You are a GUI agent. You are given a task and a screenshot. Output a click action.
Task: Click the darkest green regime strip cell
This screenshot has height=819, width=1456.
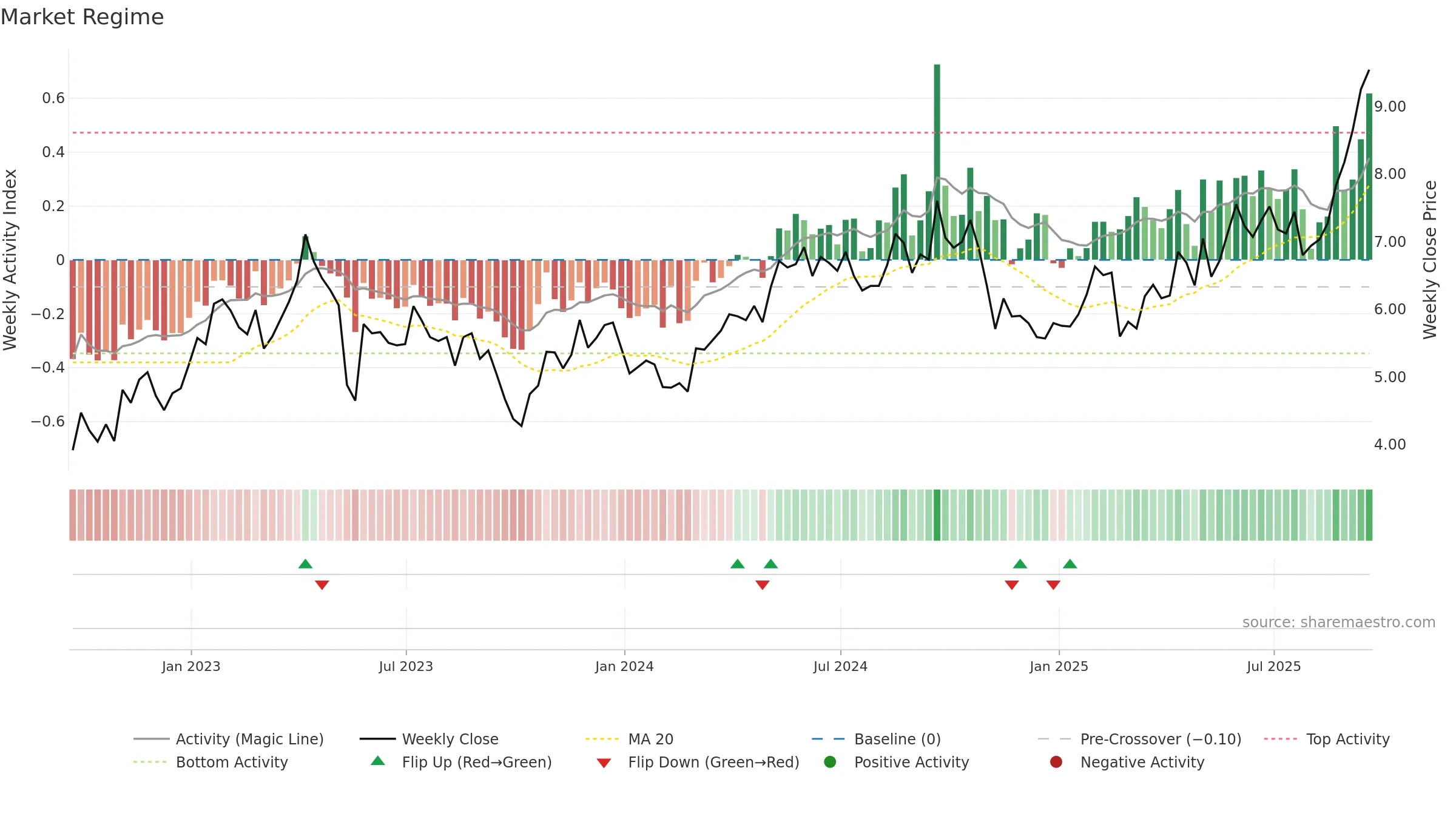pyautogui.click(x=937, y=515)
